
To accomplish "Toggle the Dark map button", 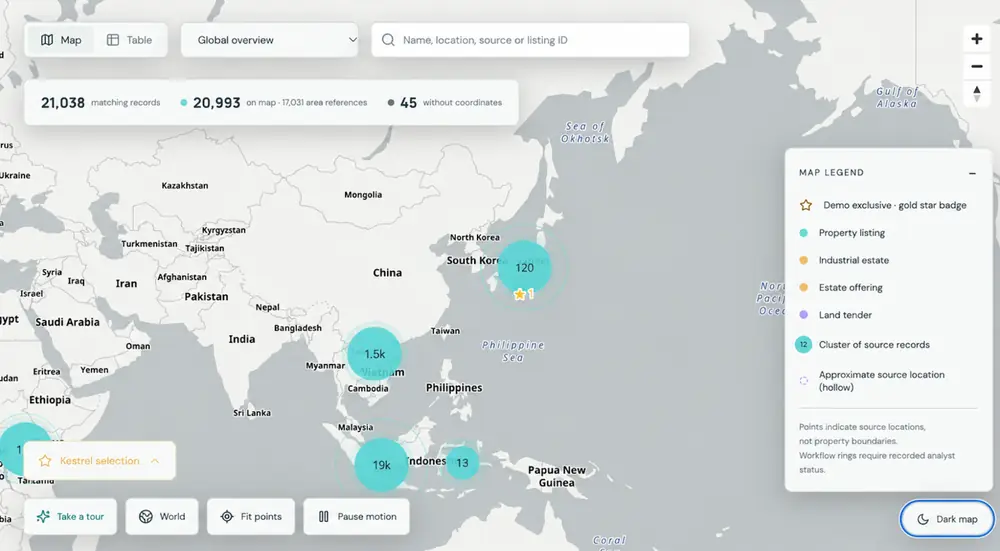I will point(947,519).
